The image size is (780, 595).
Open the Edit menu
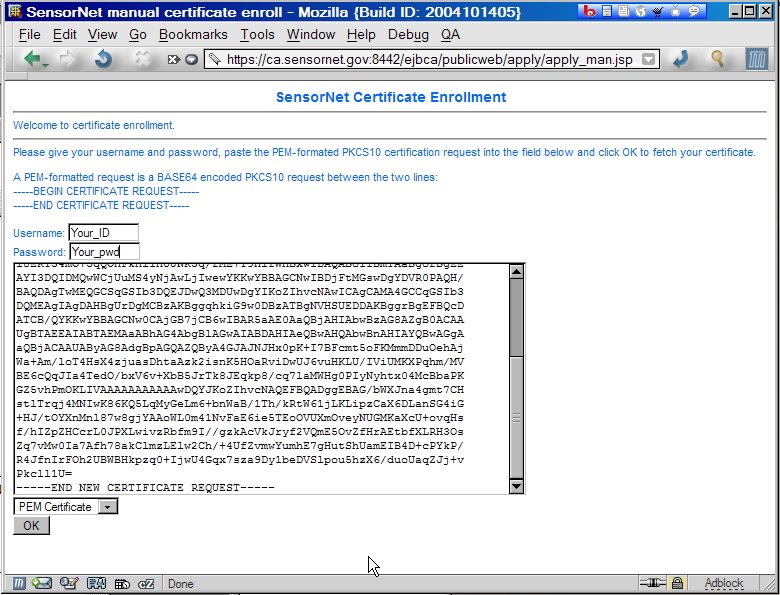coord(65,34)
